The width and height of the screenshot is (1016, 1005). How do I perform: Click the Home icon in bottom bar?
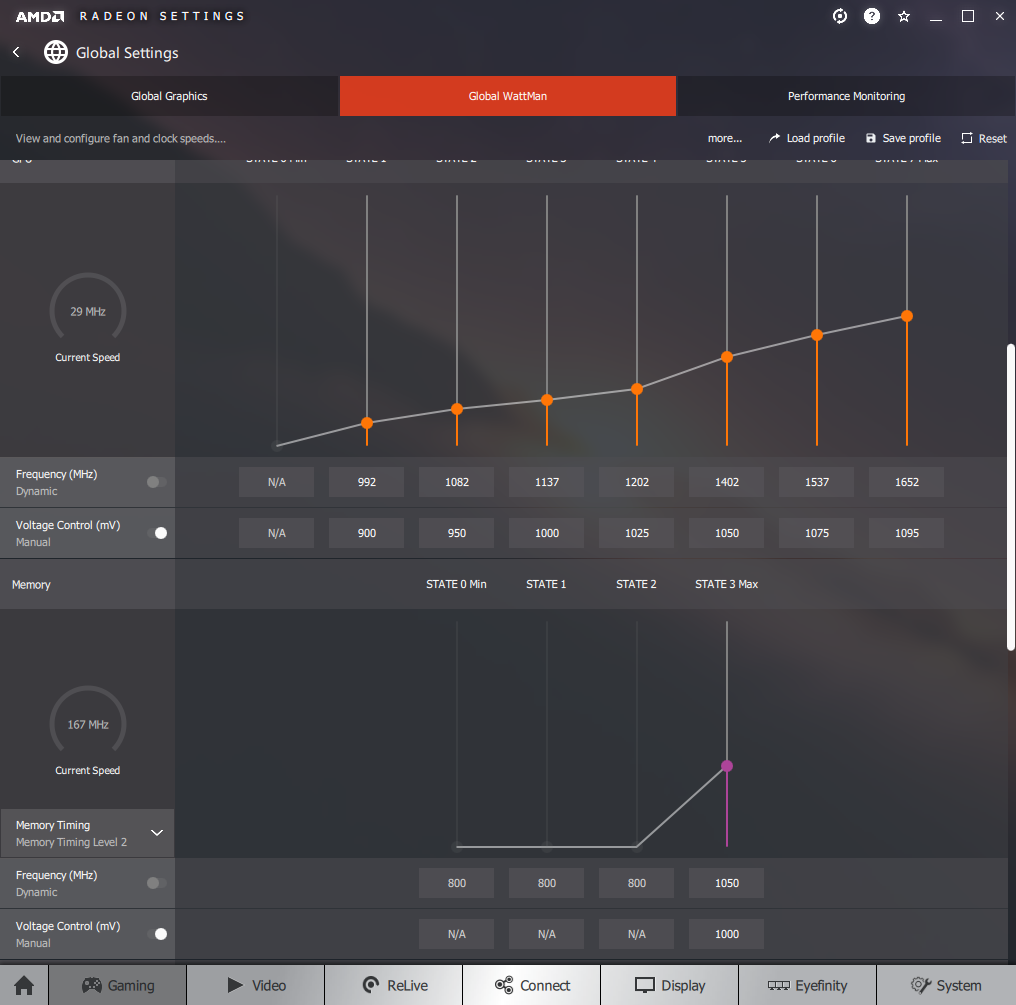coord(24,985)
